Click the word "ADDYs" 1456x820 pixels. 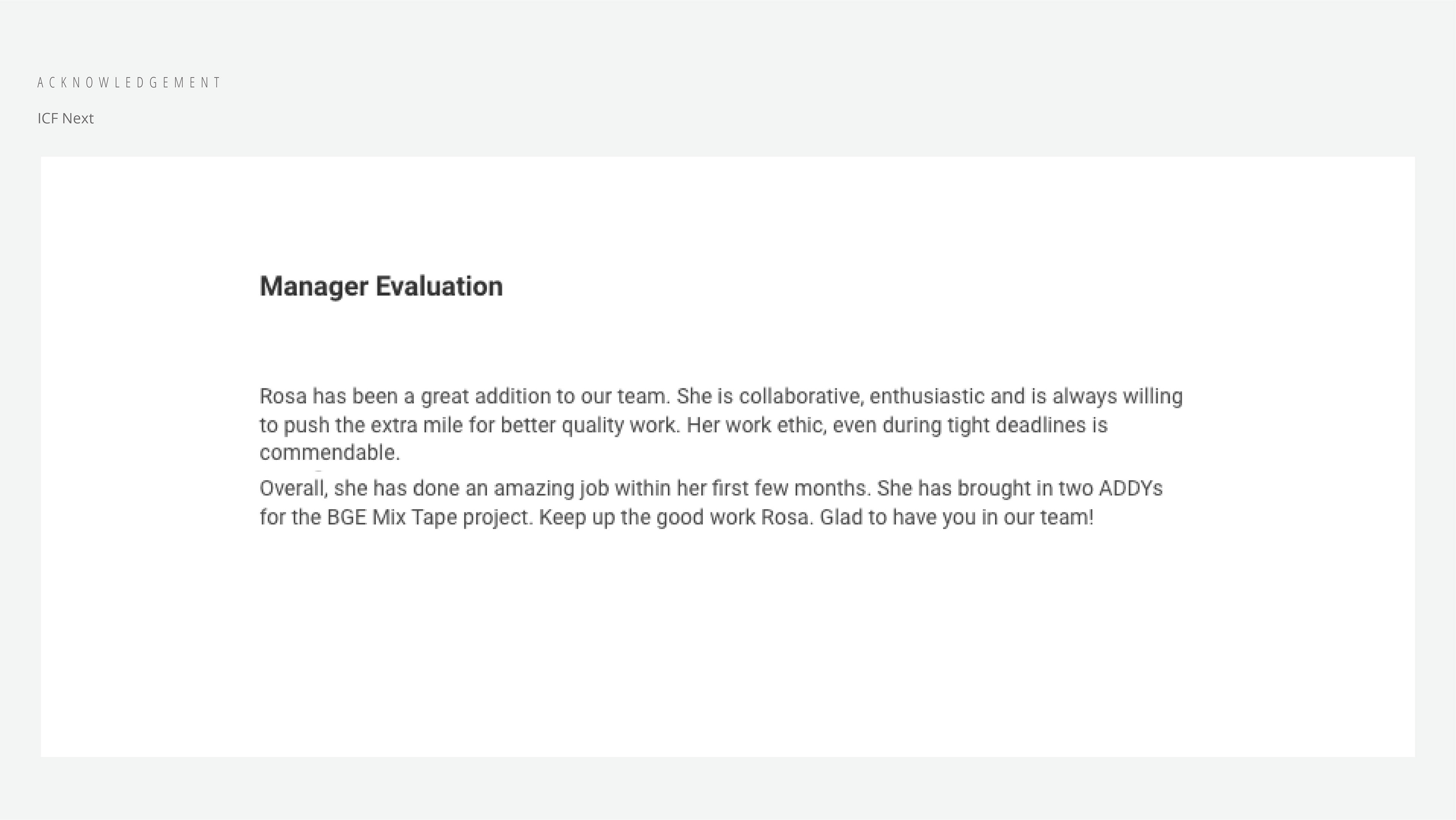click(1130, 489)
